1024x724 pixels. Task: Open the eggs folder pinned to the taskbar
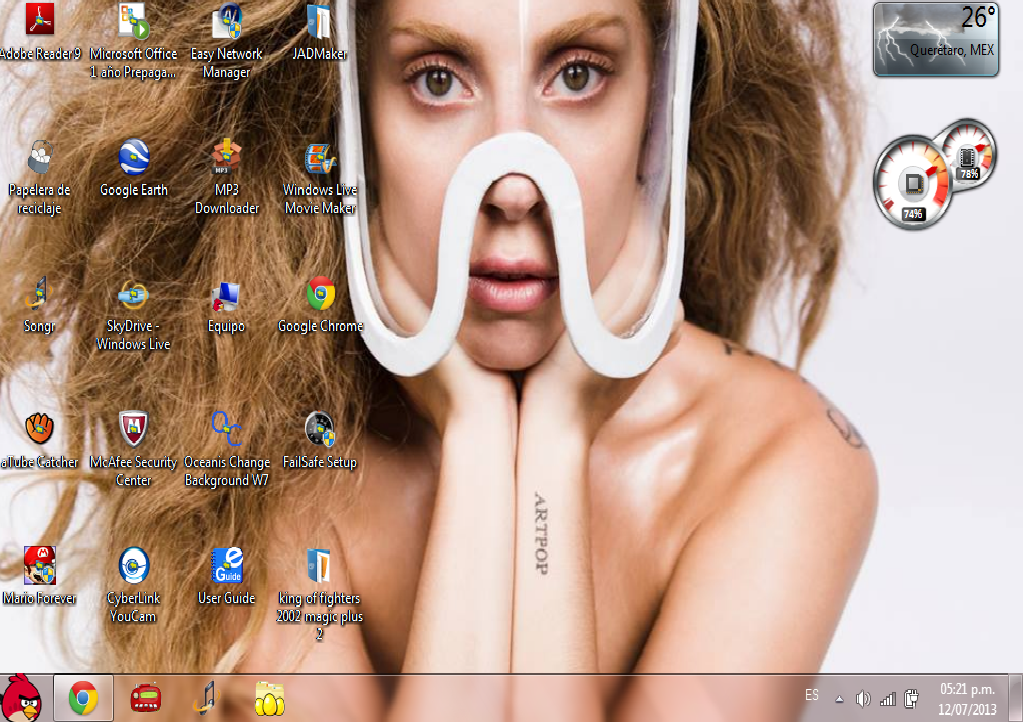pos(270,699)
